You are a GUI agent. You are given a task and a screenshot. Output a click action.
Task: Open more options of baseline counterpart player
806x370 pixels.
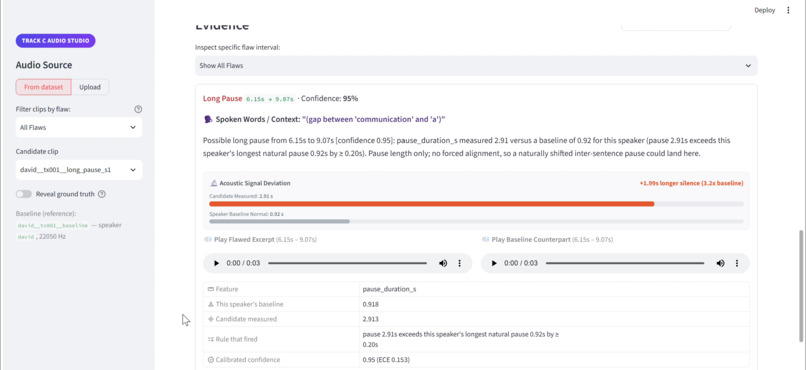point(737,263)
